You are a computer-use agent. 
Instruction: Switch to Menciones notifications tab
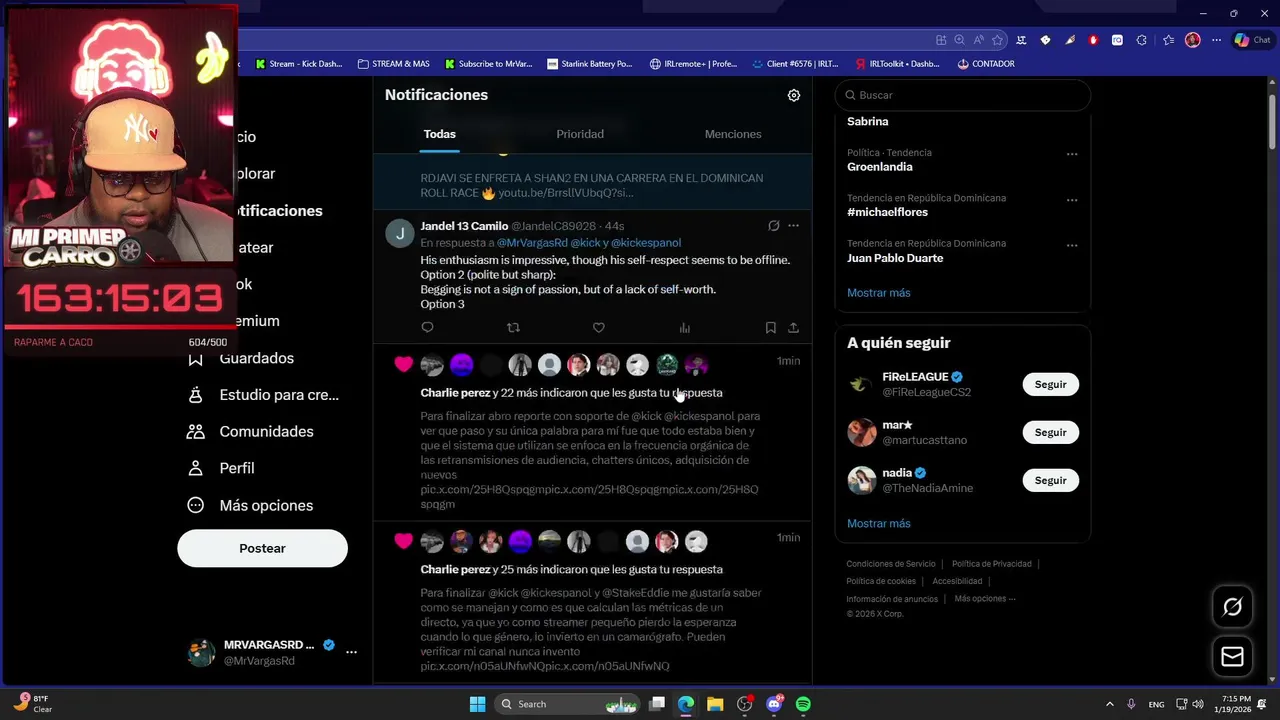click(x=733, y=134)
